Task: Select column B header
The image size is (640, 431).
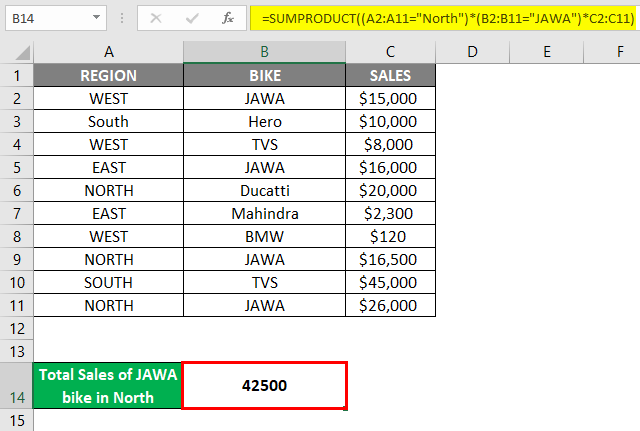Action: coord(263,51)
